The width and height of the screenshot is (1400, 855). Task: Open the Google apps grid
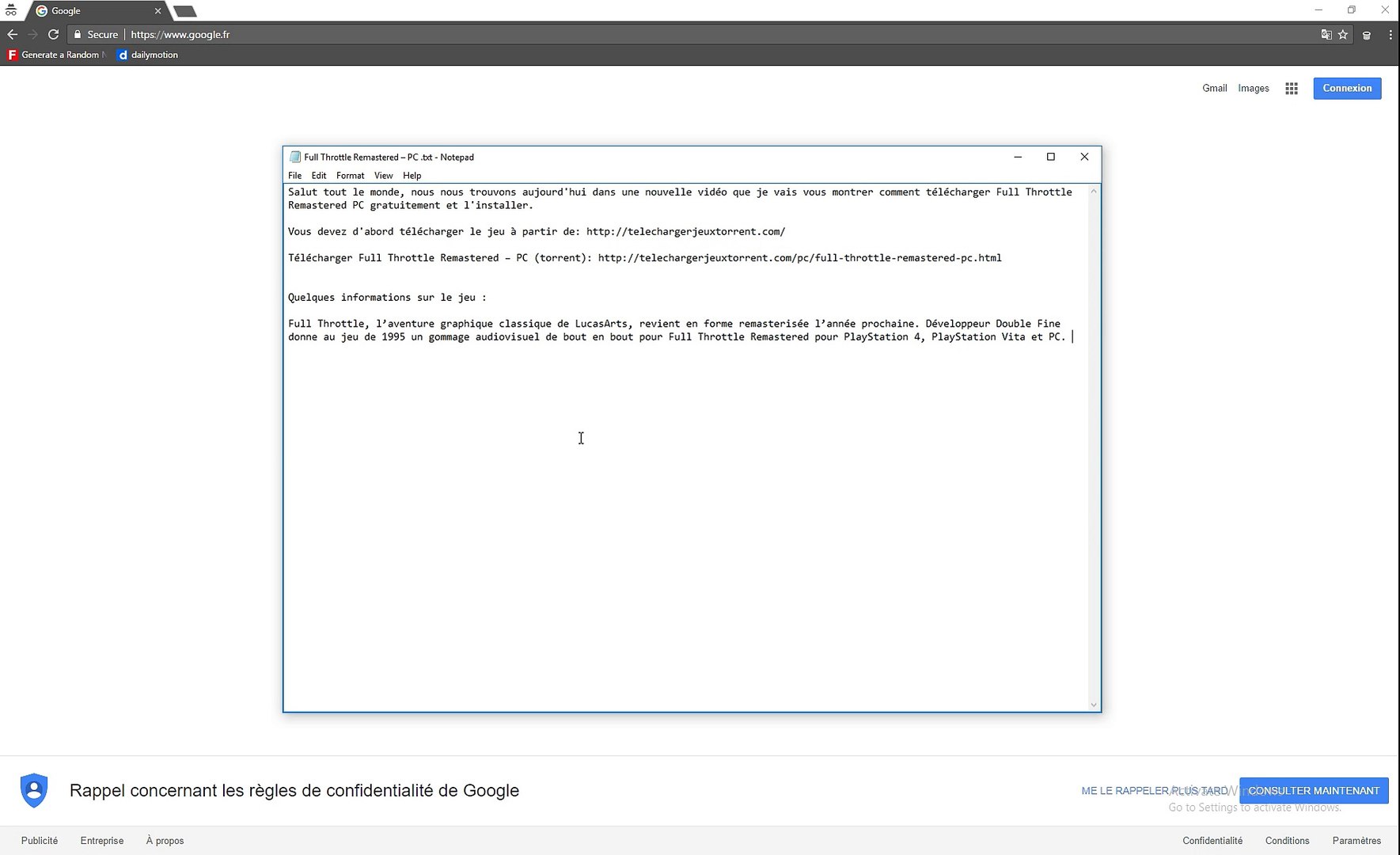point(1291,89)
